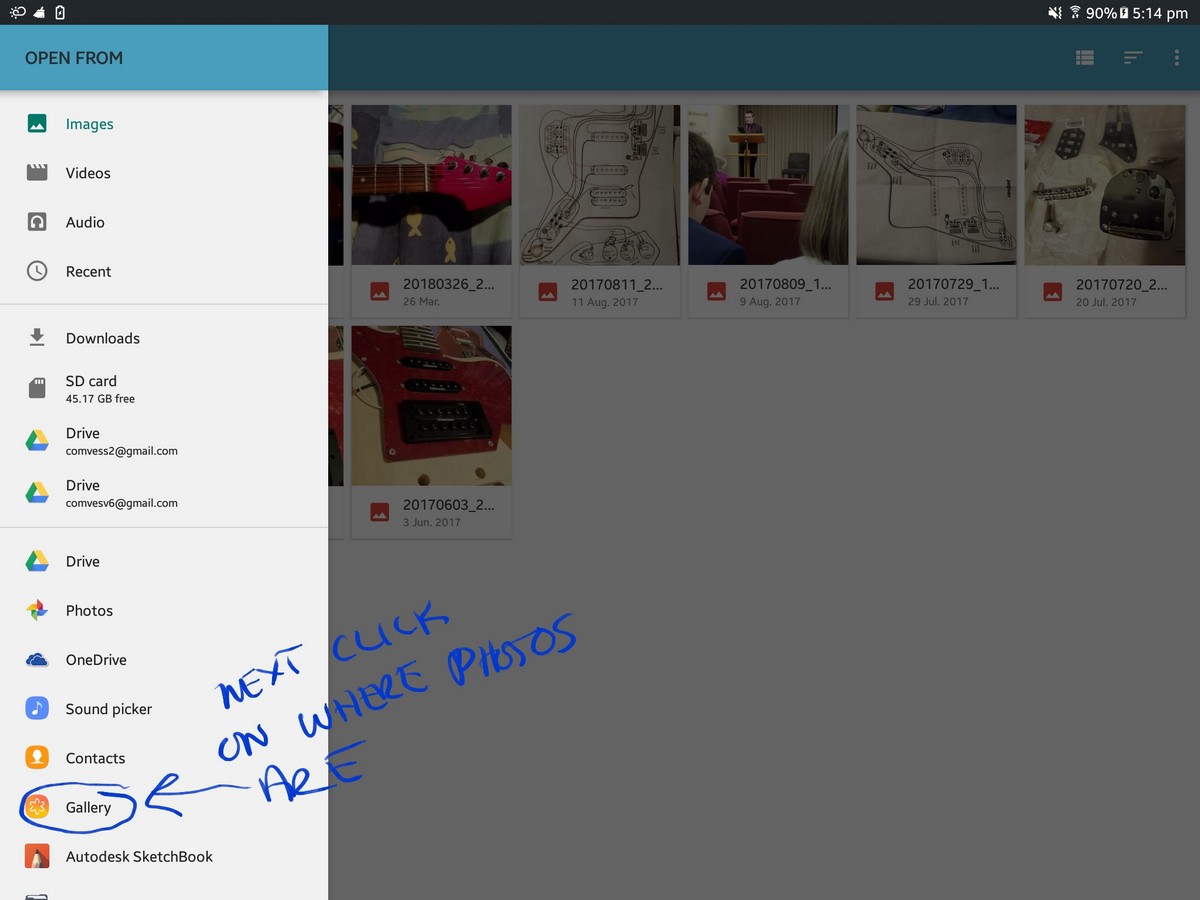Choose OneDrive as the source
The height and width of the screenshot is (900, 1200).
click(96, 660)
